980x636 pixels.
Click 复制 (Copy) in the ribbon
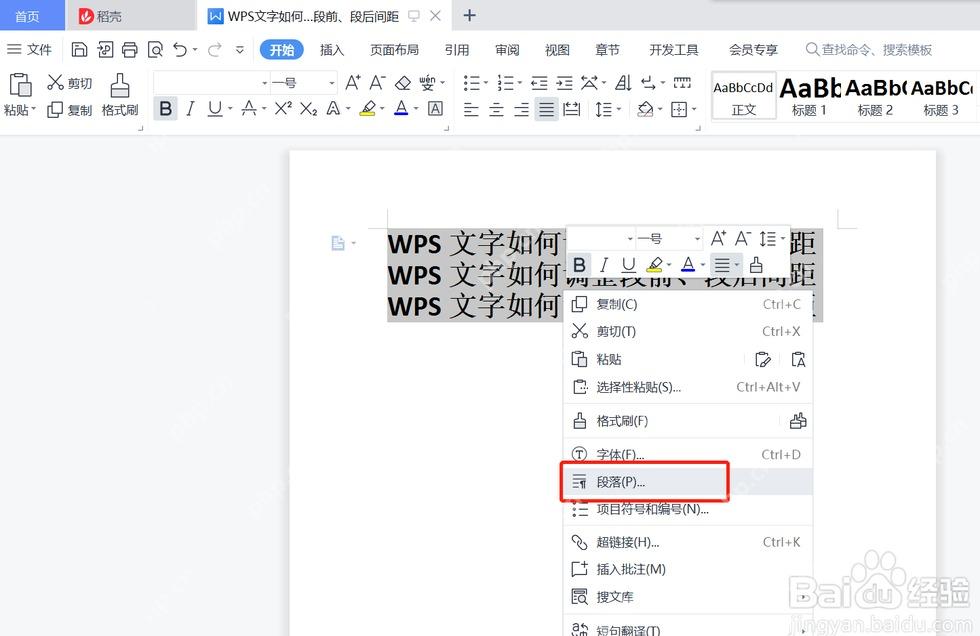[x=69, y=110]
